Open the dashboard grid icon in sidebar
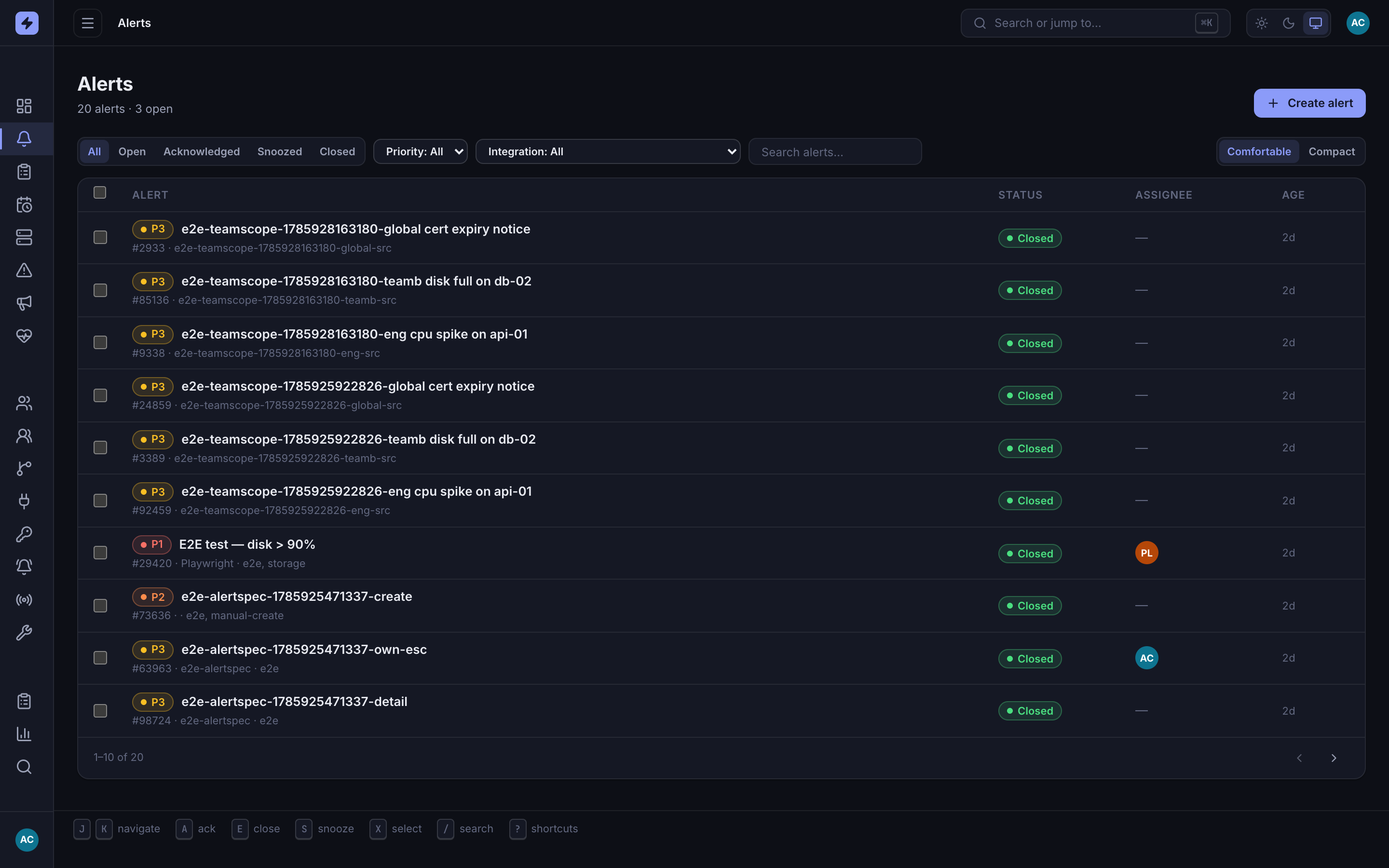 (24, 106)
